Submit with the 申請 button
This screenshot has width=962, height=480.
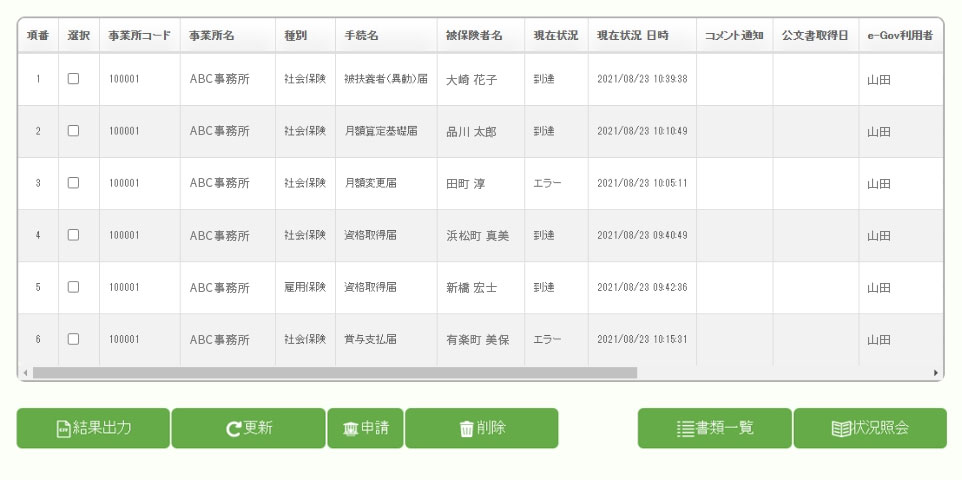366,428
